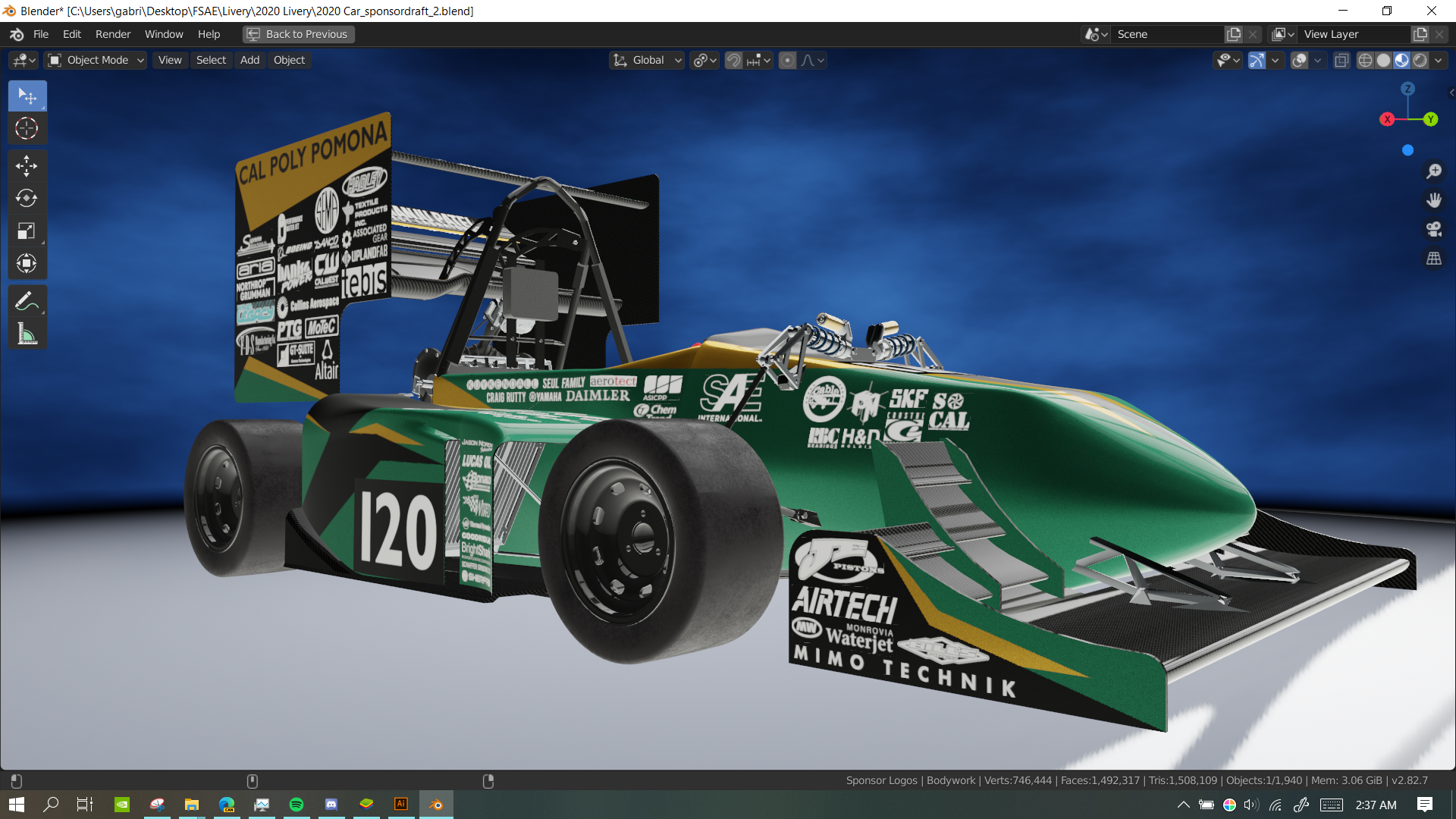Switch to wireframe viewport shading

click(1365, 61)
